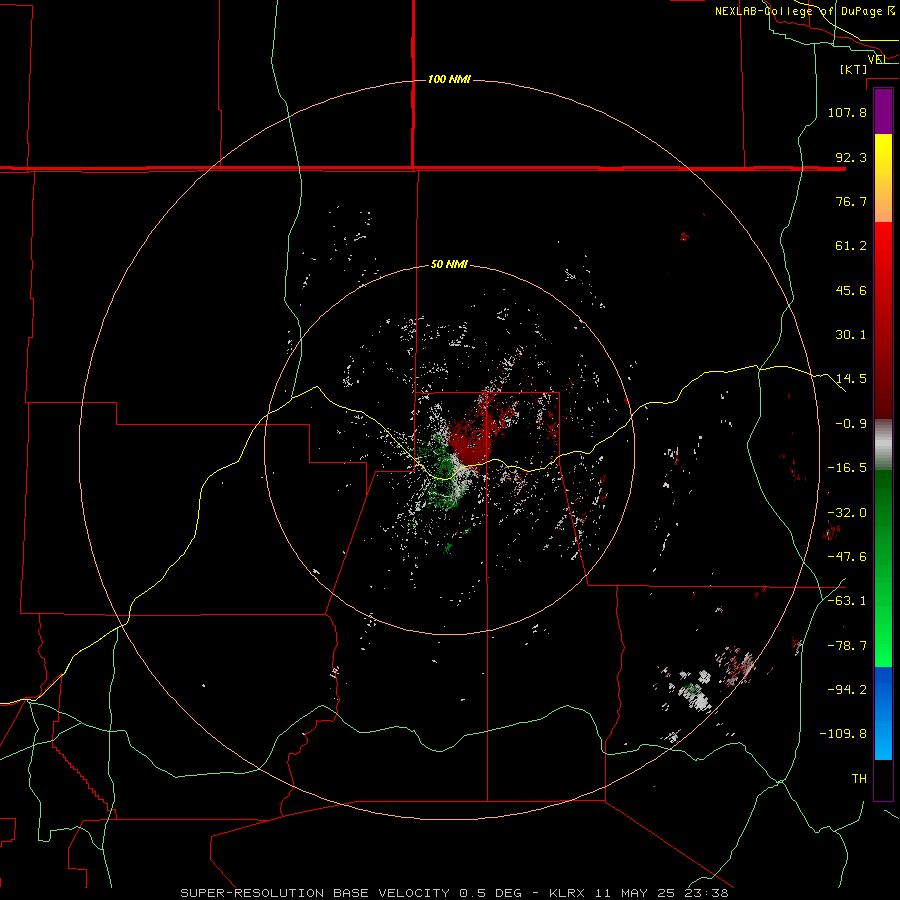Click the 92.3 legend value
This screenshot has width=900, height=900.
click(851, 157)
